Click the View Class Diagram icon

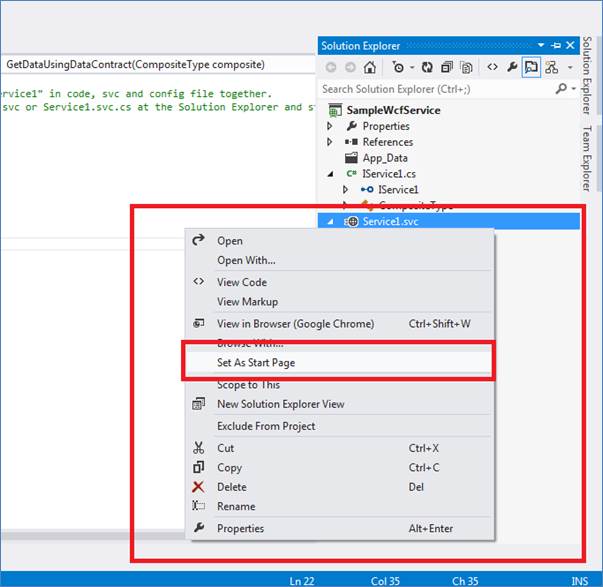pos(551,67)
